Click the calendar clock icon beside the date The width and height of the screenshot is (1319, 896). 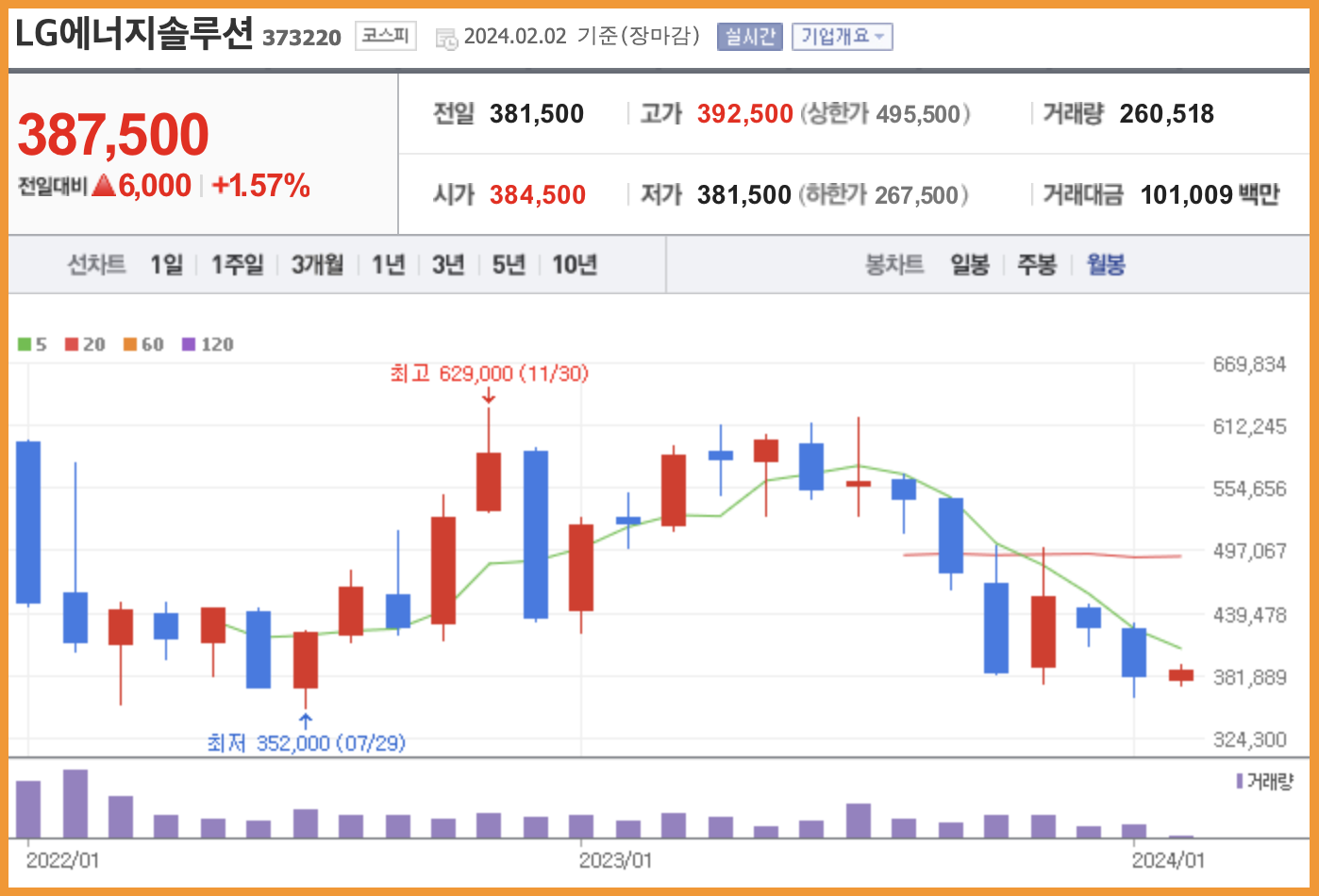(446, 39)
